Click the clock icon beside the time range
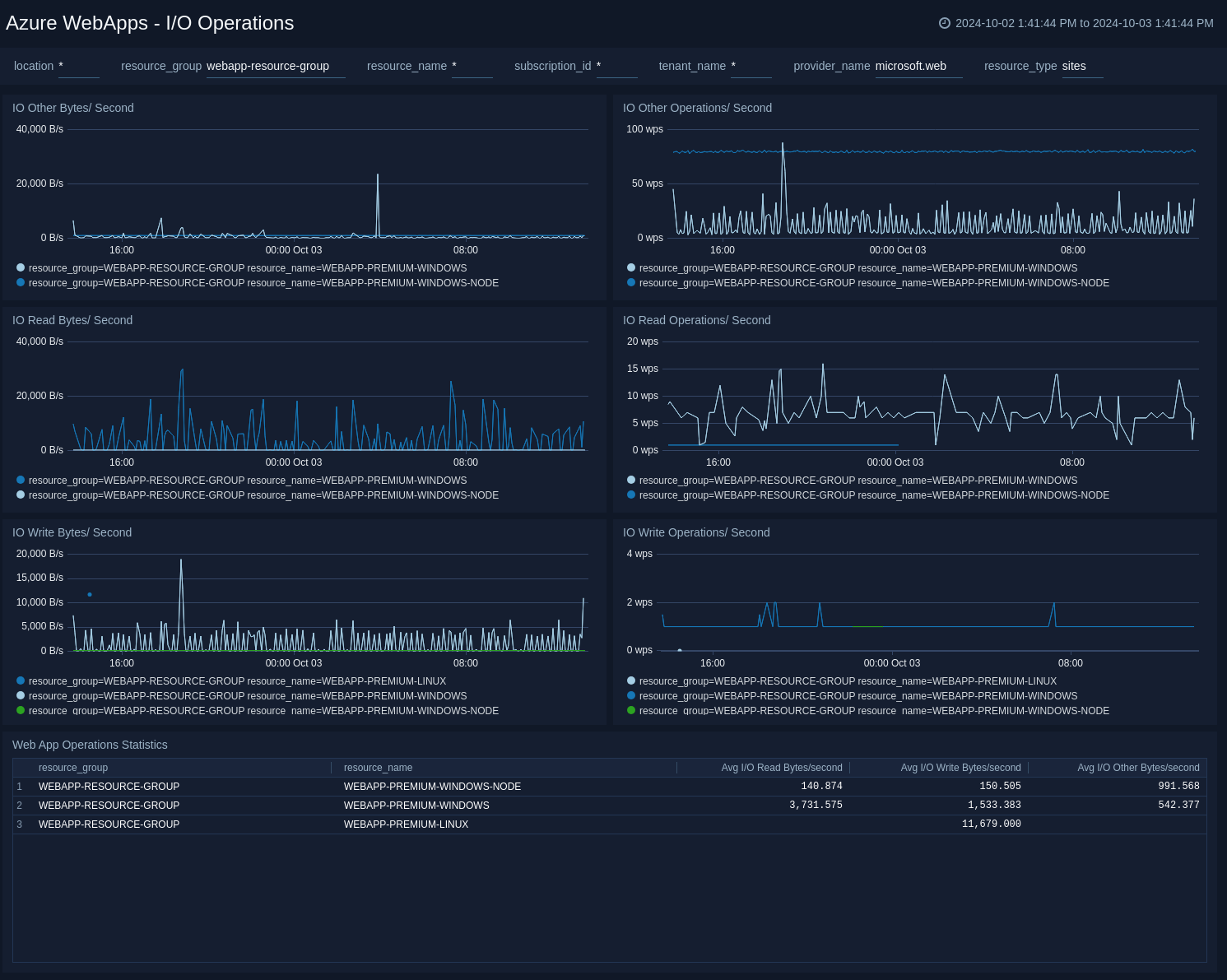Screen dimensions: 1227x980 [x=945, y=23]
